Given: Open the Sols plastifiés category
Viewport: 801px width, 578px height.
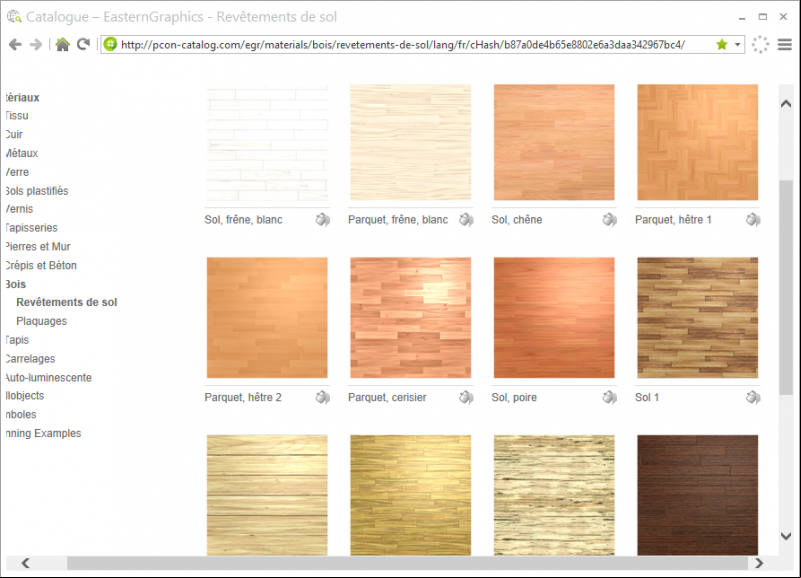Looking at the screenshot, I should 37,191.
